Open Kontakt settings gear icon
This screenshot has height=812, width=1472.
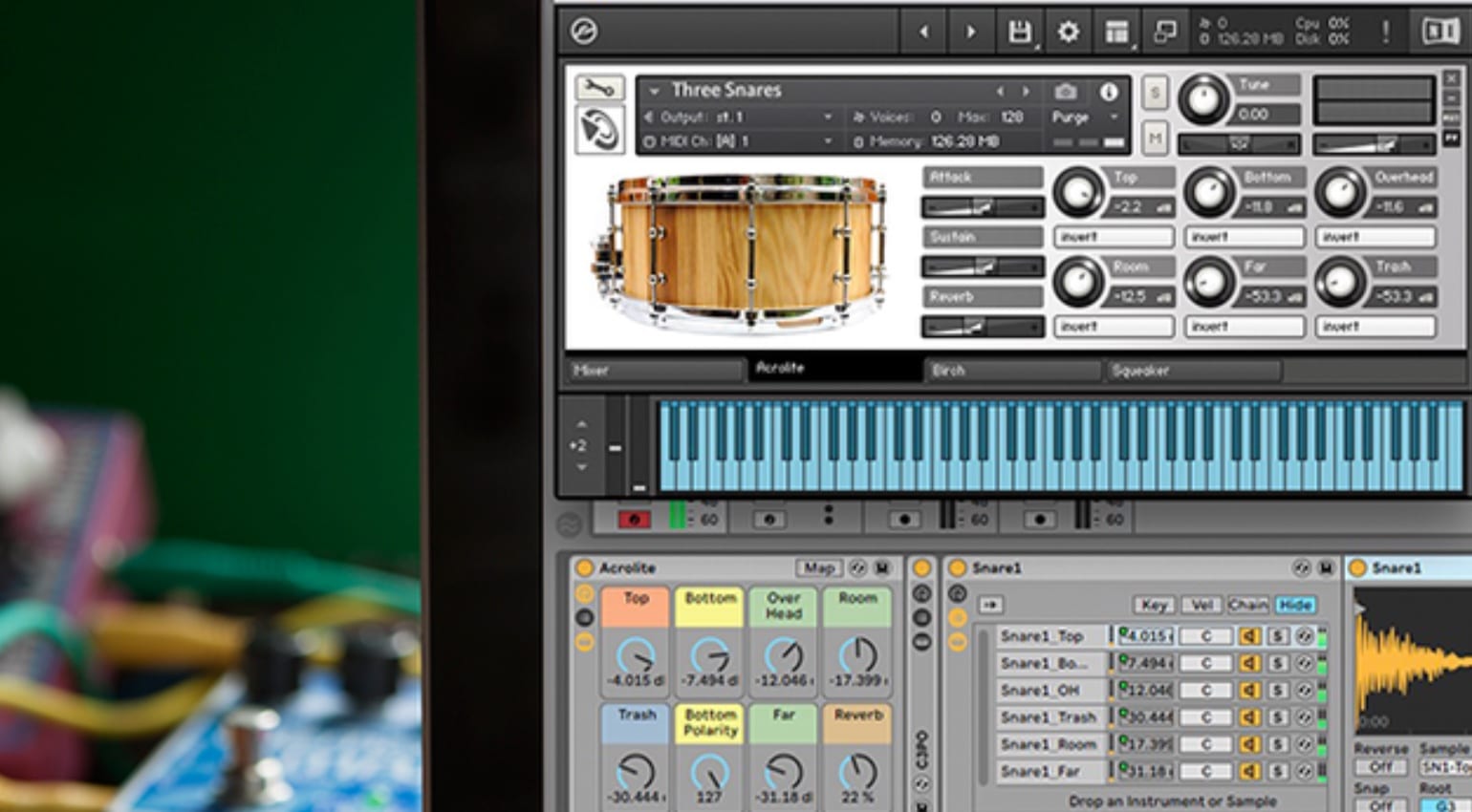click(1068, 32)
